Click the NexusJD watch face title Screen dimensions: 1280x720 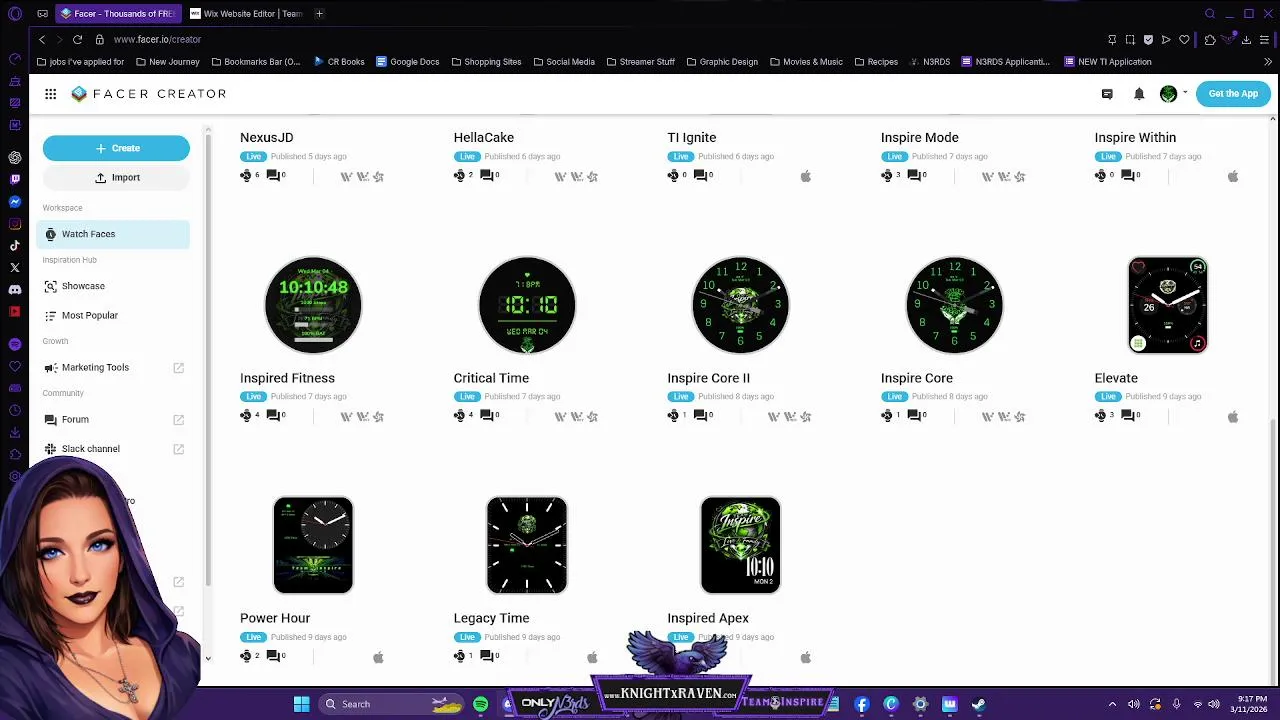pyautogui.click(x=266, y=138)
